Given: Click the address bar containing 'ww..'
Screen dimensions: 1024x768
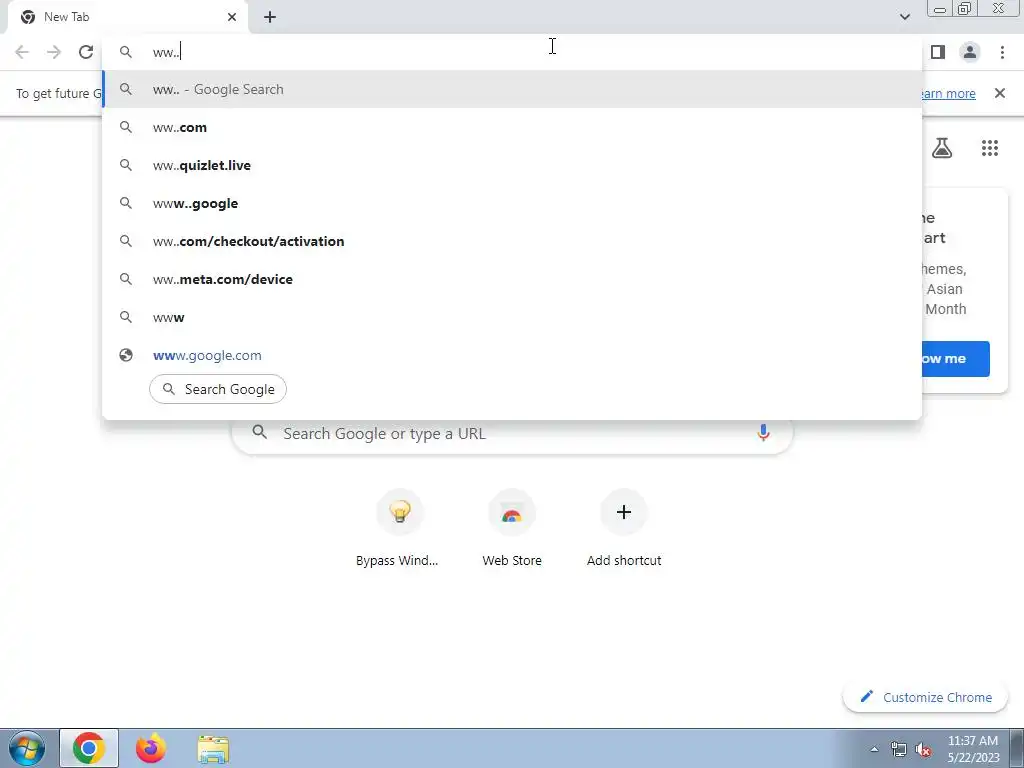Looking at the screenshot, I should pyautogui.click(x=512, y=52).
